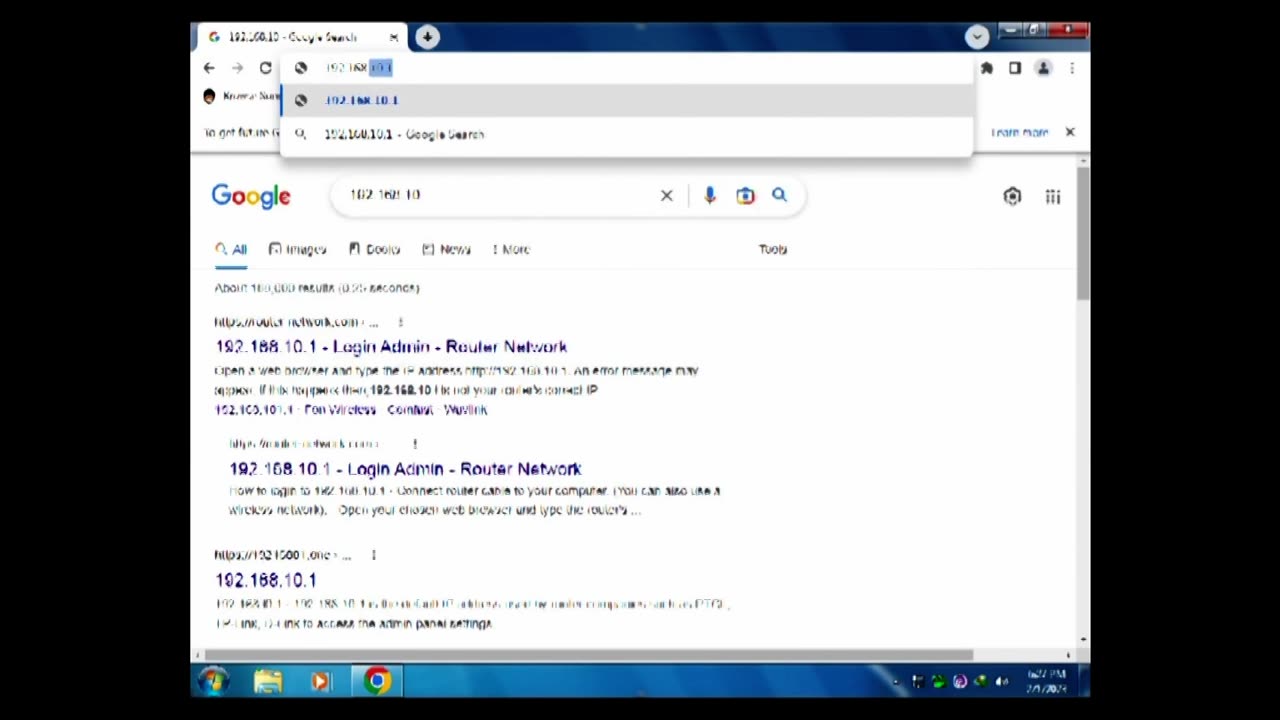Open the plain 192.168.10.1 result title
Screen dimensions: 1280x720
266,580
